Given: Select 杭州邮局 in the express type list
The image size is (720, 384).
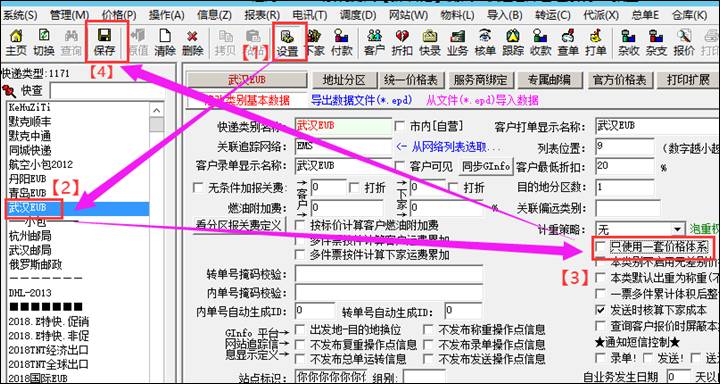Looking at the screenshot, I should [30, 237].
